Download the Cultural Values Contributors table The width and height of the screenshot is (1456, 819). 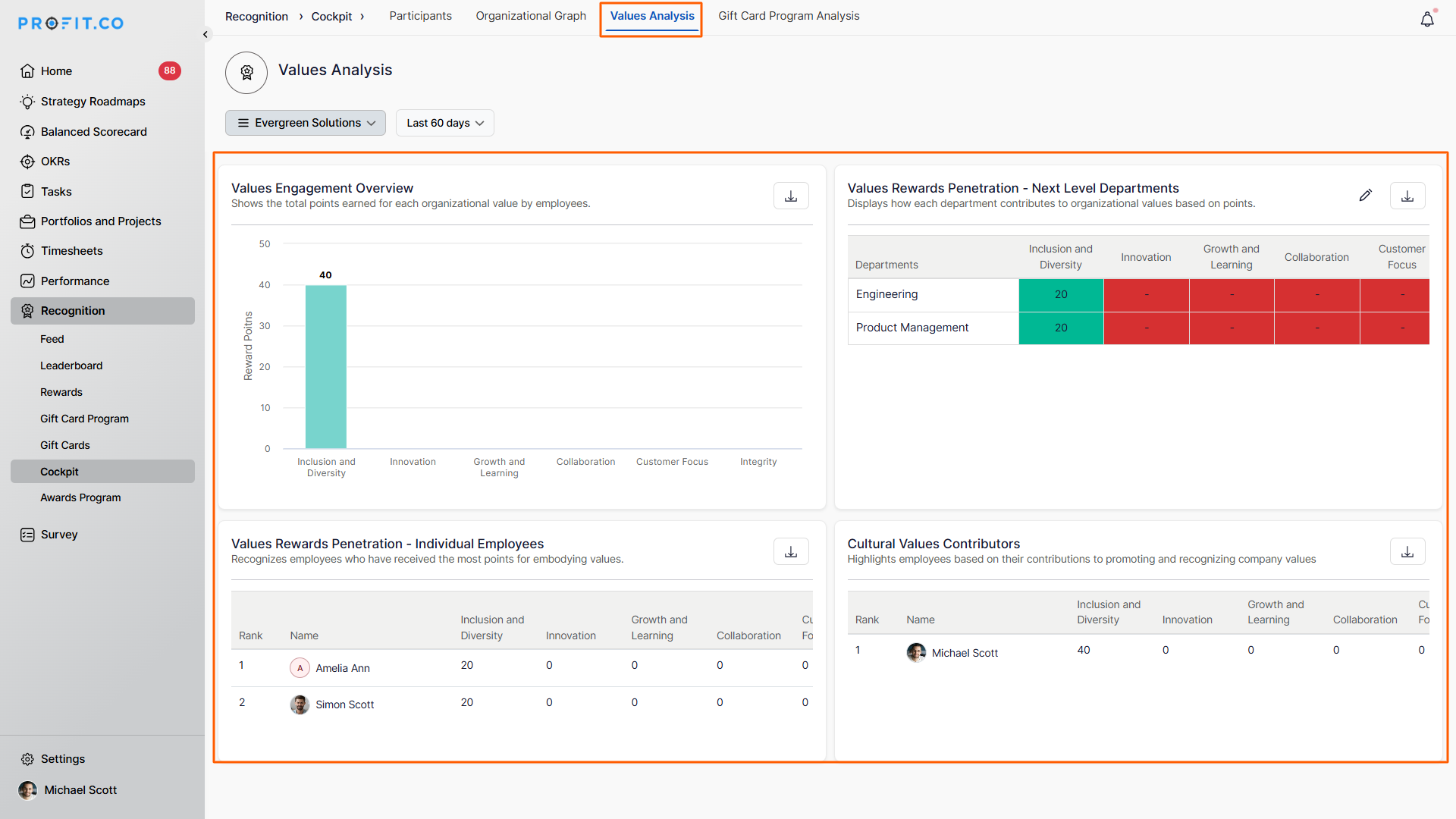point(1407,551)
